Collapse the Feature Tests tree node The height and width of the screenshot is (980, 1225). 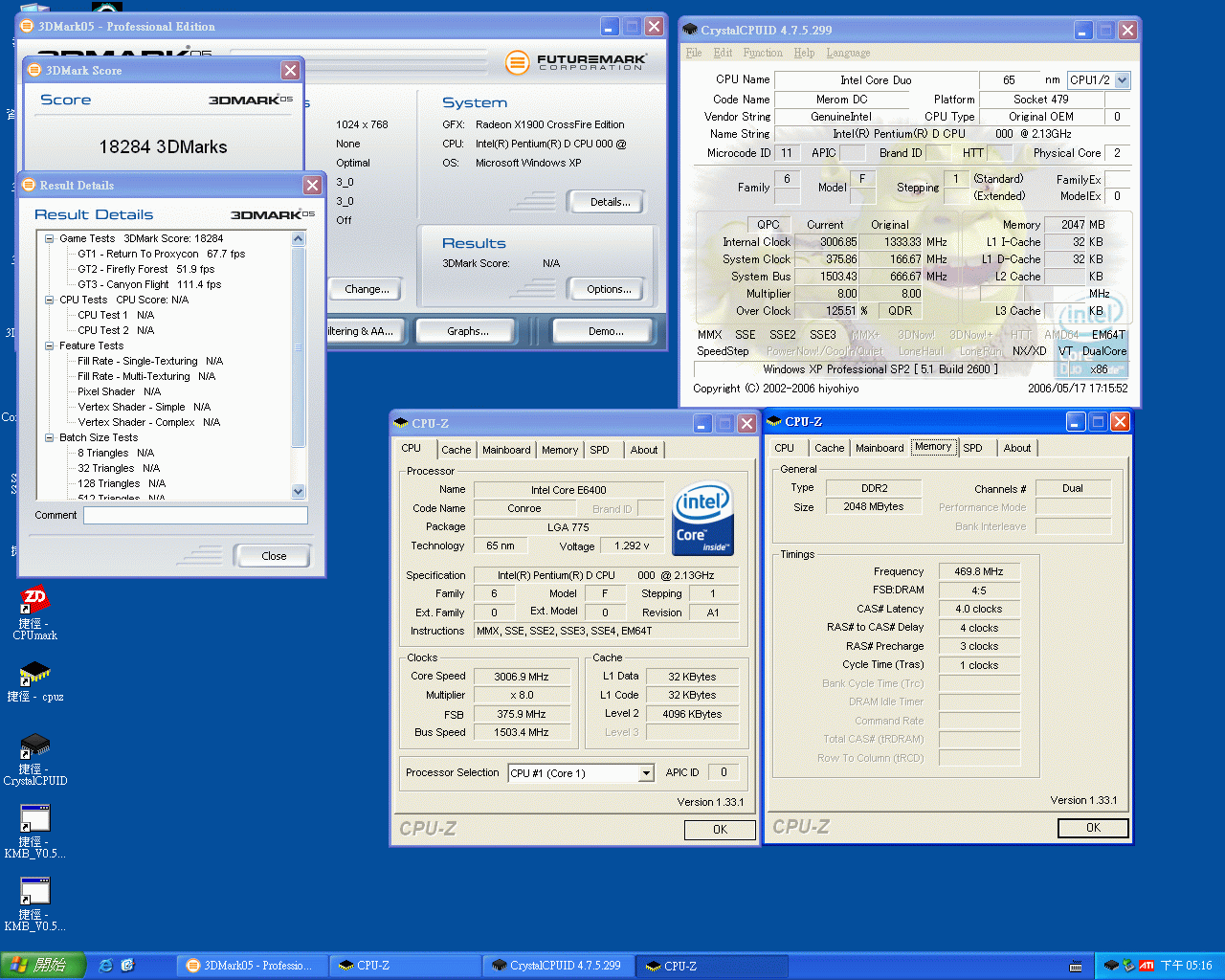(x=49, y=345)
